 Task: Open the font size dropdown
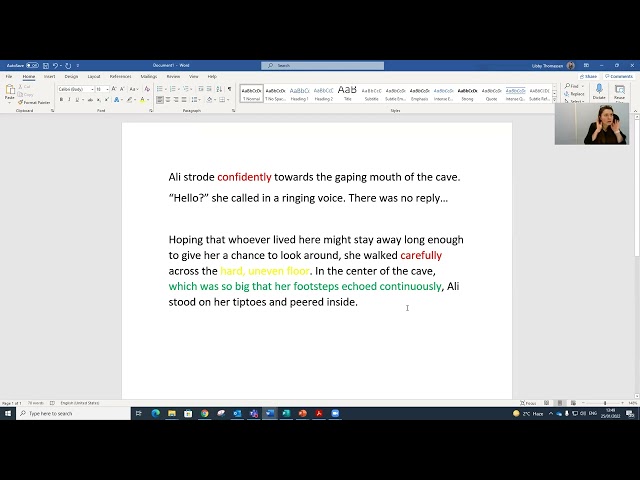tap(107, 89)
